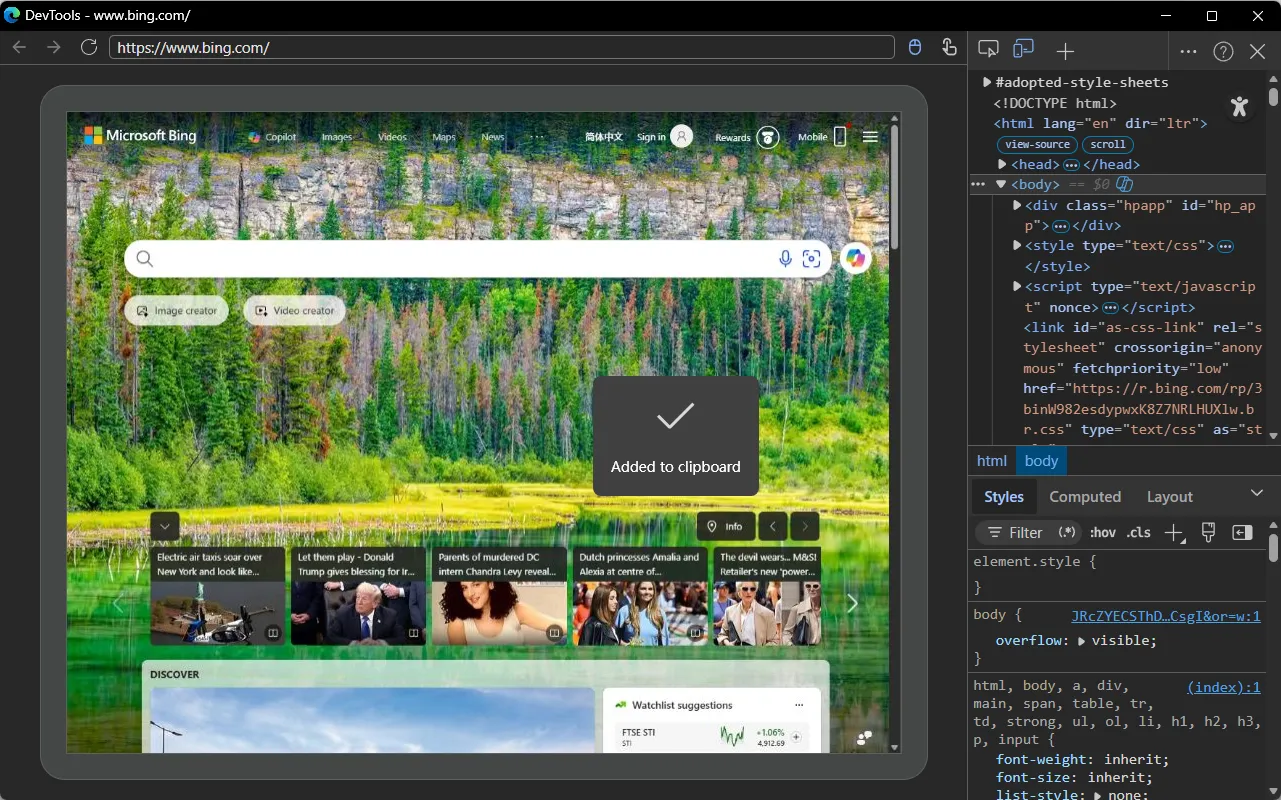Screen dimensions: 1281x800
Task: Open the Dutch princesses news card
Action: [x=640, y=596]
